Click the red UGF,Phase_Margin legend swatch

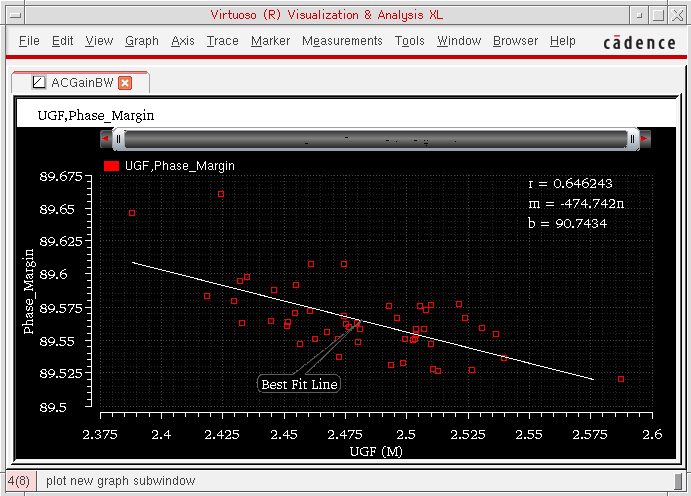(x=111, y=166)
